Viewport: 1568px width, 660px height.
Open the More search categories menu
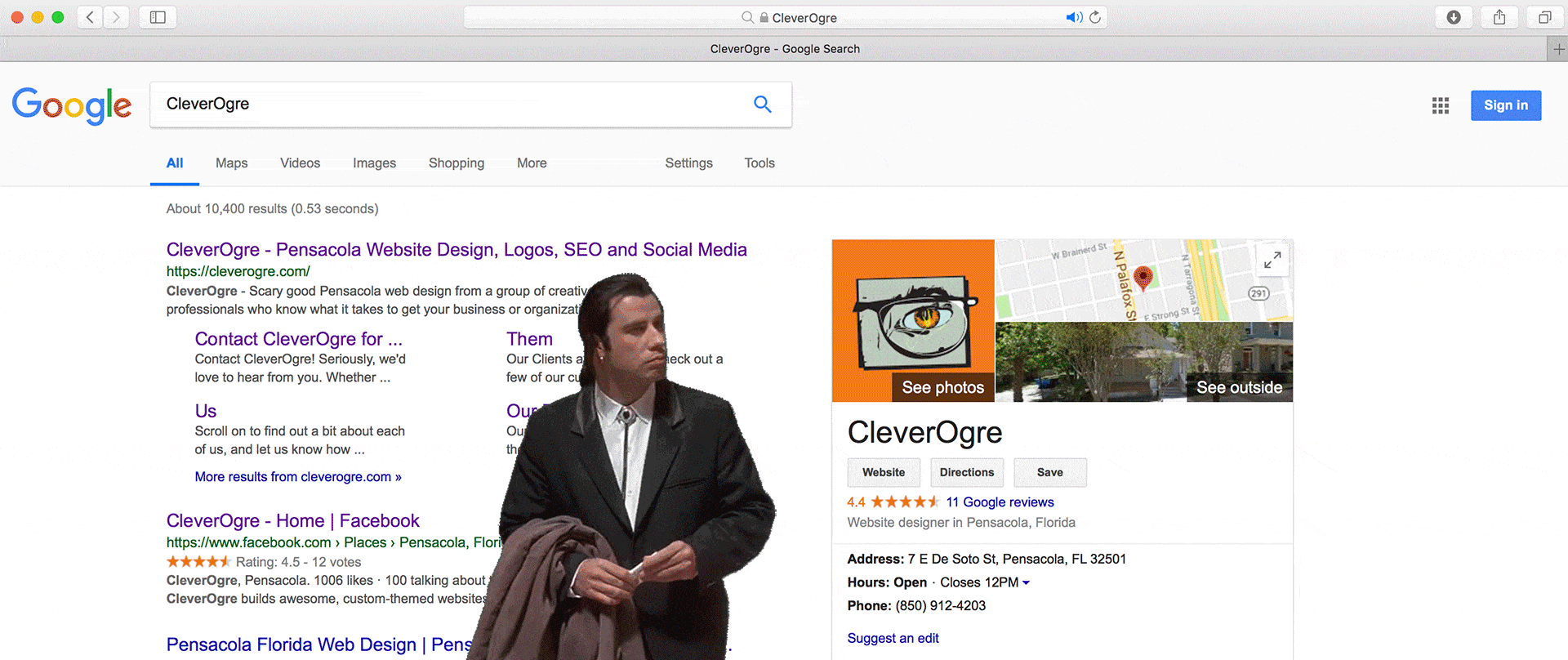[532, 163]
